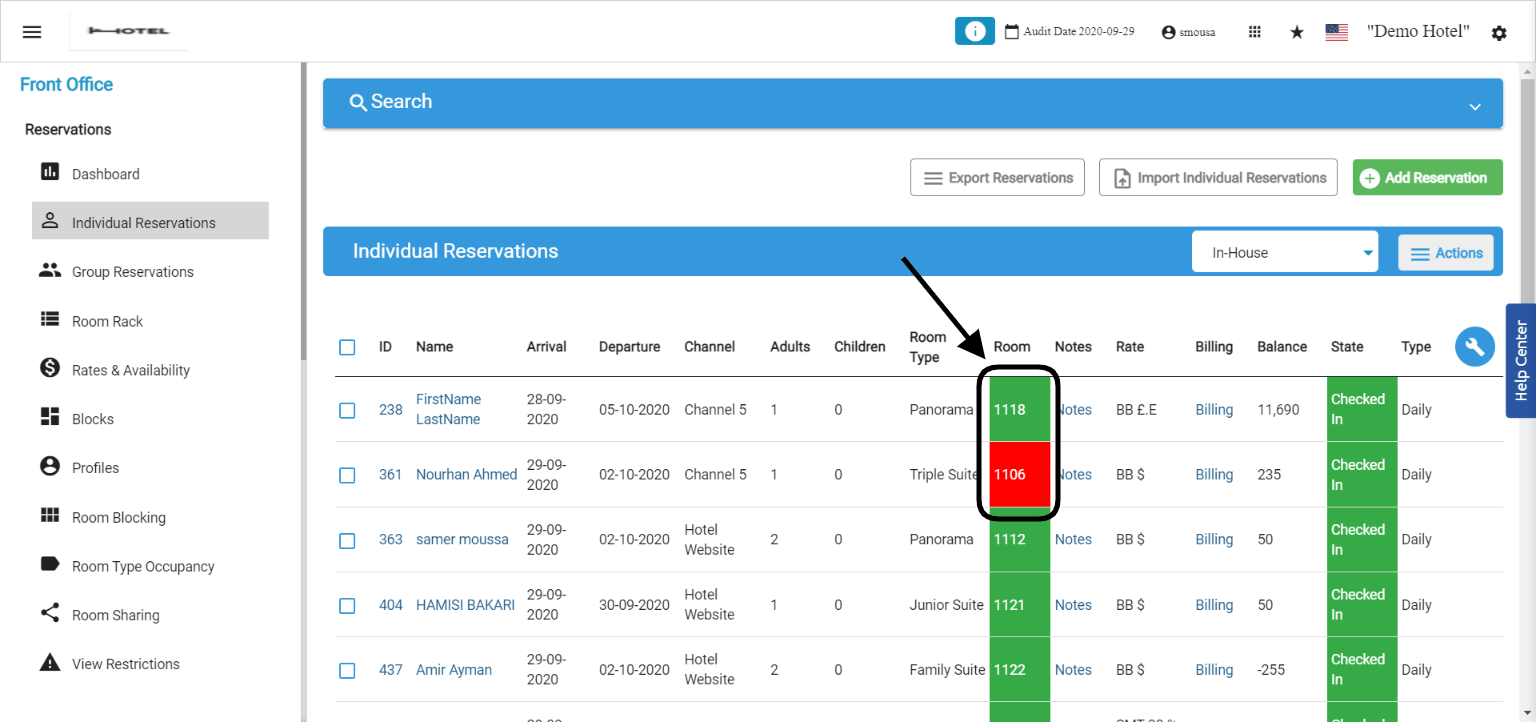Open Room Type Occupancy page
1536x722 pixels.
pos(143,566)
